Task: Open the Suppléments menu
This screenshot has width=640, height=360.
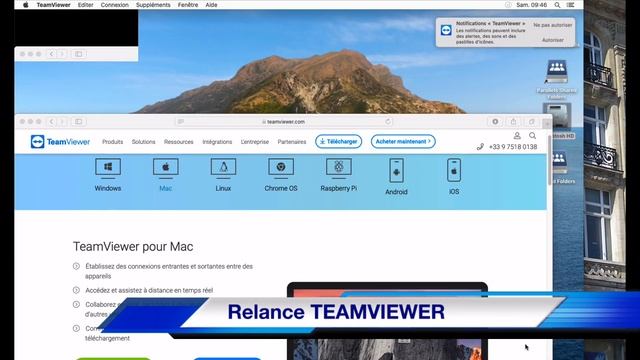Action: (x=153, y=5)
